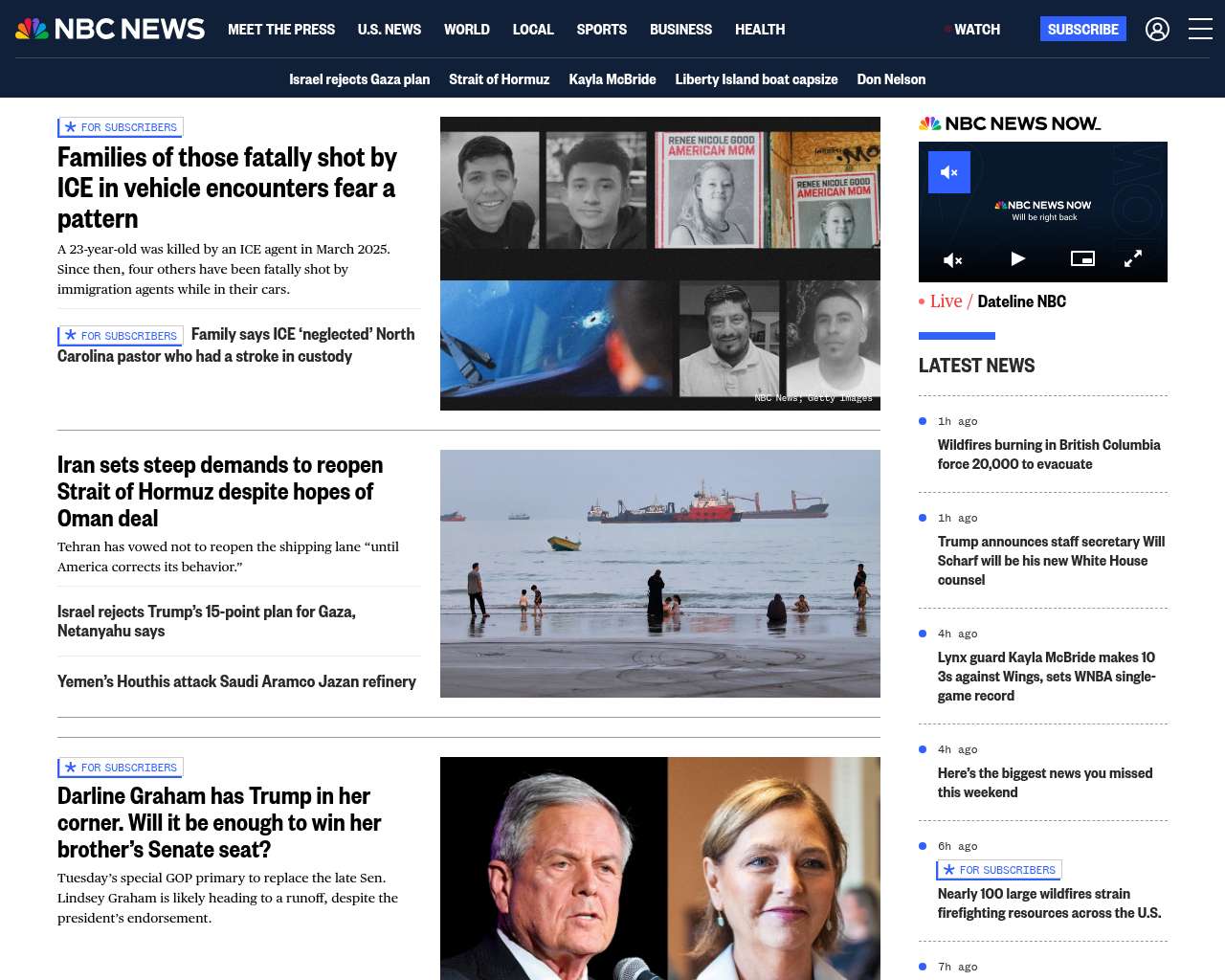Read Nearly 100 large wildfires story
Image resolution: width=1225 pixels, height=980 pixels.
1050,903
